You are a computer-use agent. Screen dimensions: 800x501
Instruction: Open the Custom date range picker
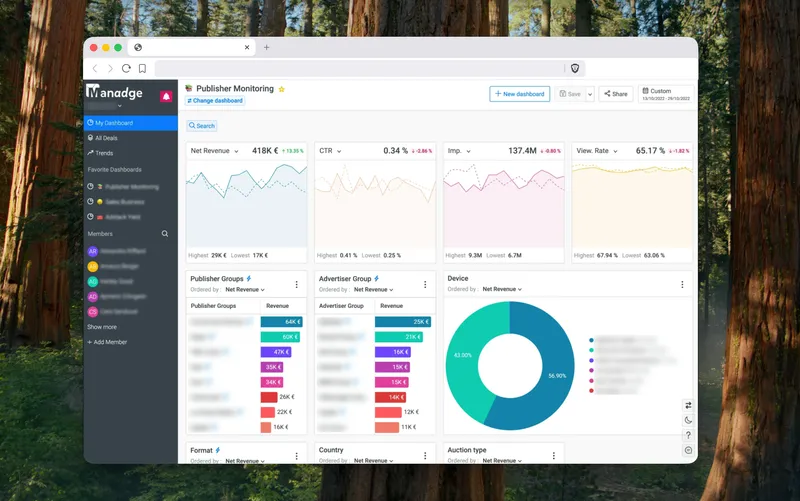pos(666,94)
